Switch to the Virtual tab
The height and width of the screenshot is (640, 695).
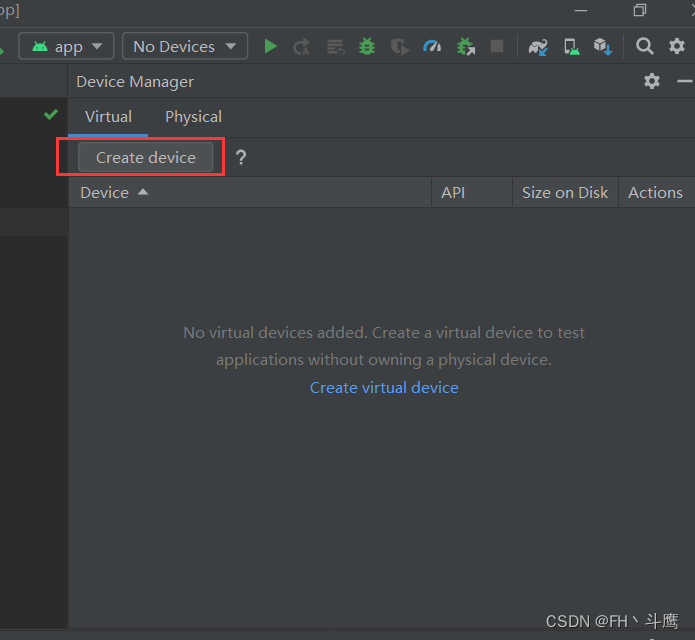[108, 117]
